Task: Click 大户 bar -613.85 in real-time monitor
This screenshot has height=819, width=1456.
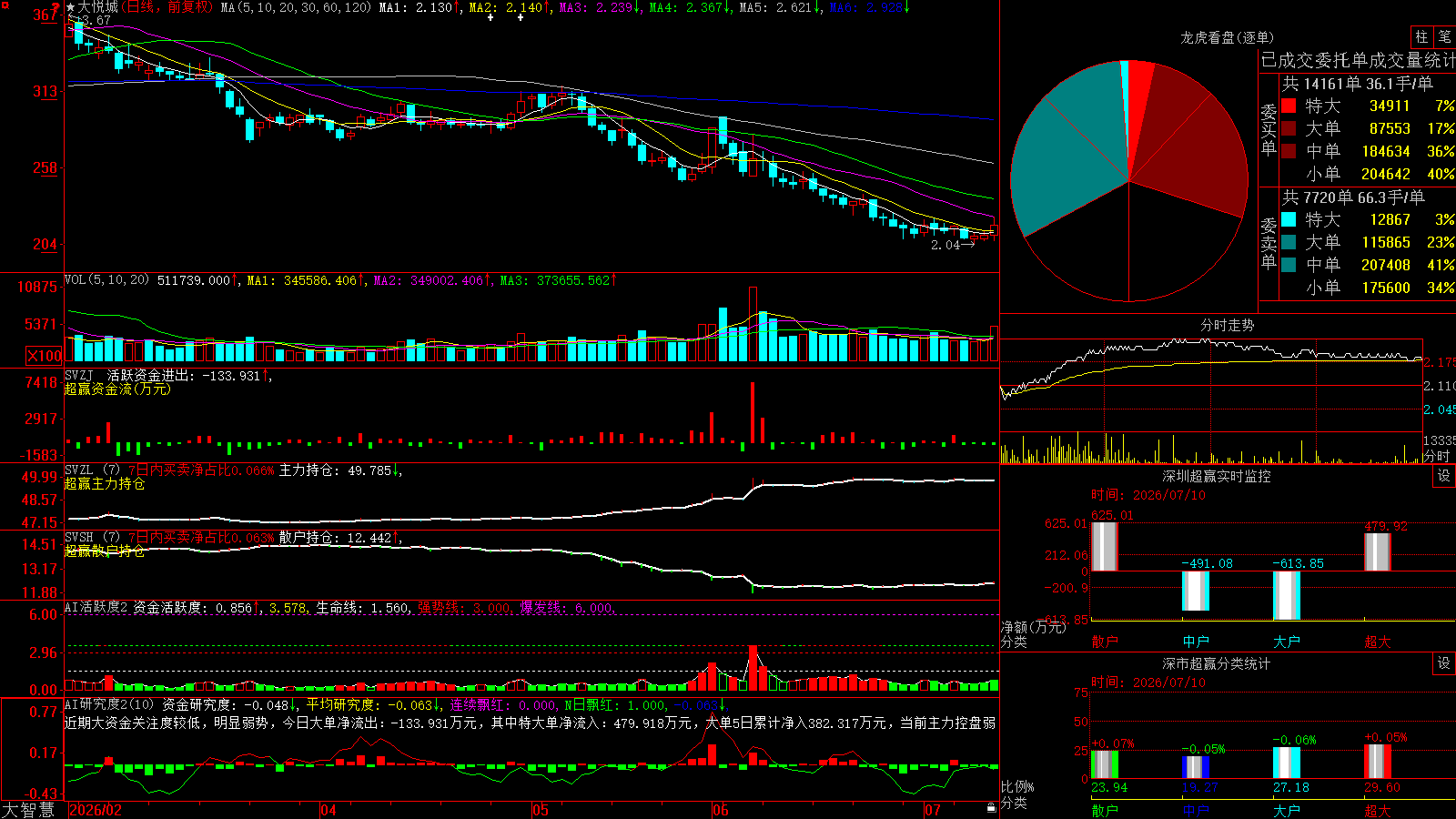Action: pyautogui.click(x=1287, y=595)
